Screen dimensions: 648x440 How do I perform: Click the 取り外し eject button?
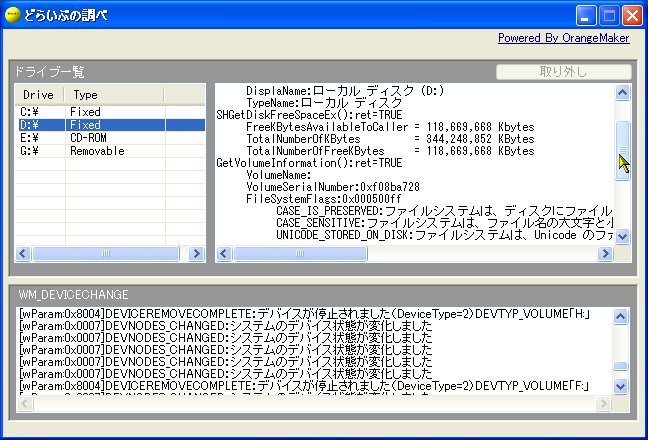563,72
